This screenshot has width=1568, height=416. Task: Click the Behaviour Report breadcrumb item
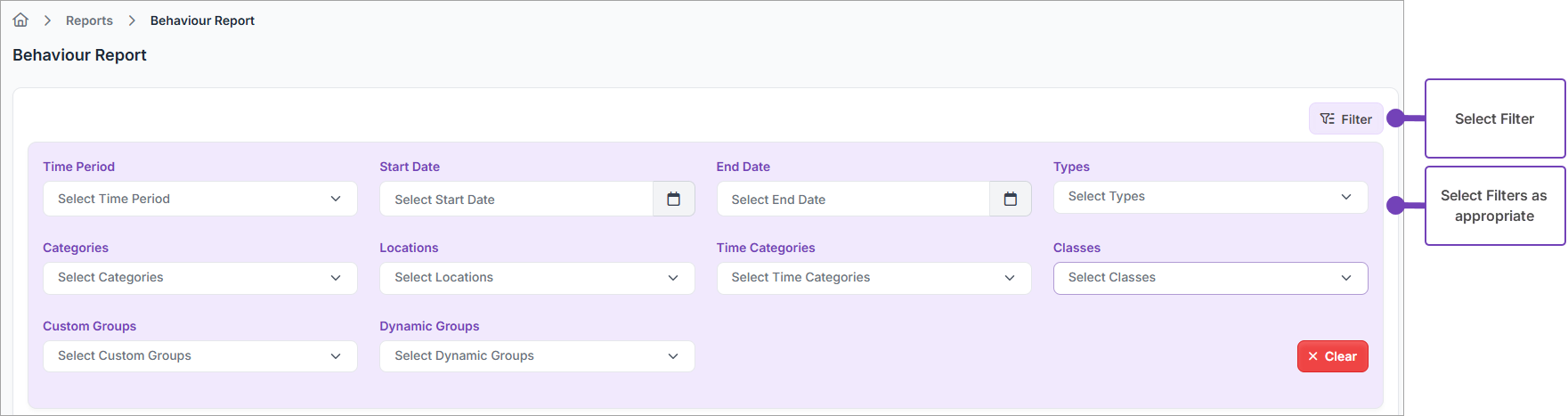[x=202, y=20]
